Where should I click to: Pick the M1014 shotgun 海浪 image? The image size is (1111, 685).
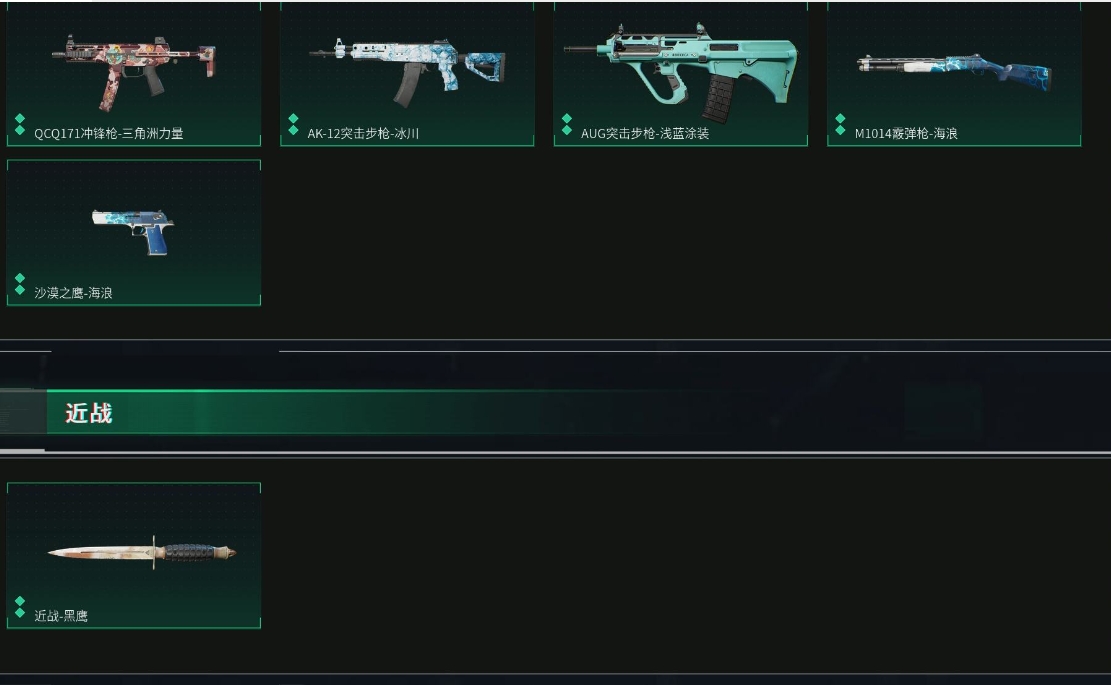[954, 71]
